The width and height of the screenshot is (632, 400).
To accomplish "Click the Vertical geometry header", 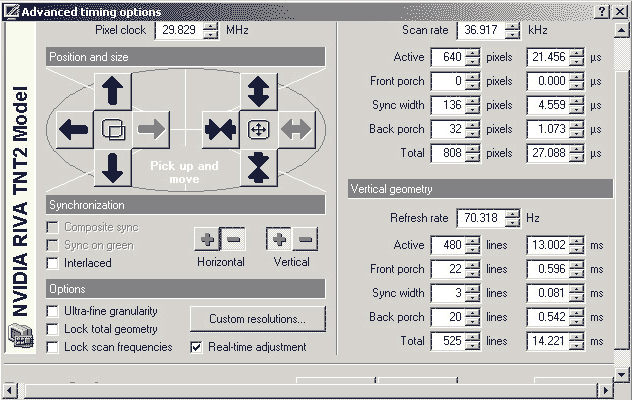I will [x=480, y=189].
